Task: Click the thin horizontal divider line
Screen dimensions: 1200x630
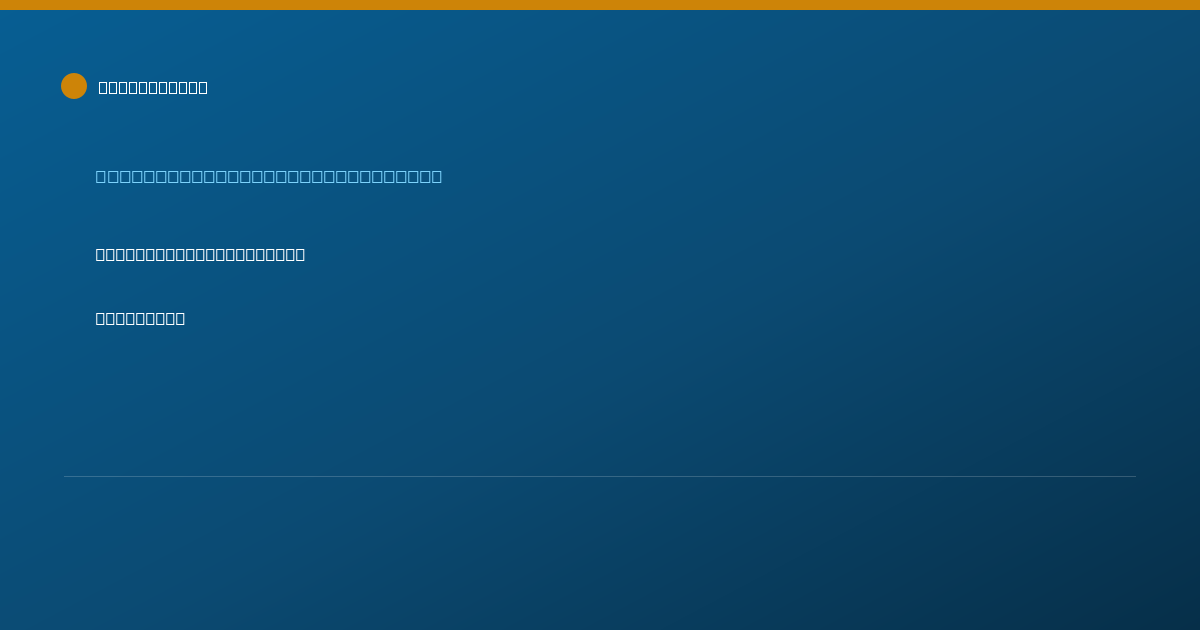Action: point(600,476)
